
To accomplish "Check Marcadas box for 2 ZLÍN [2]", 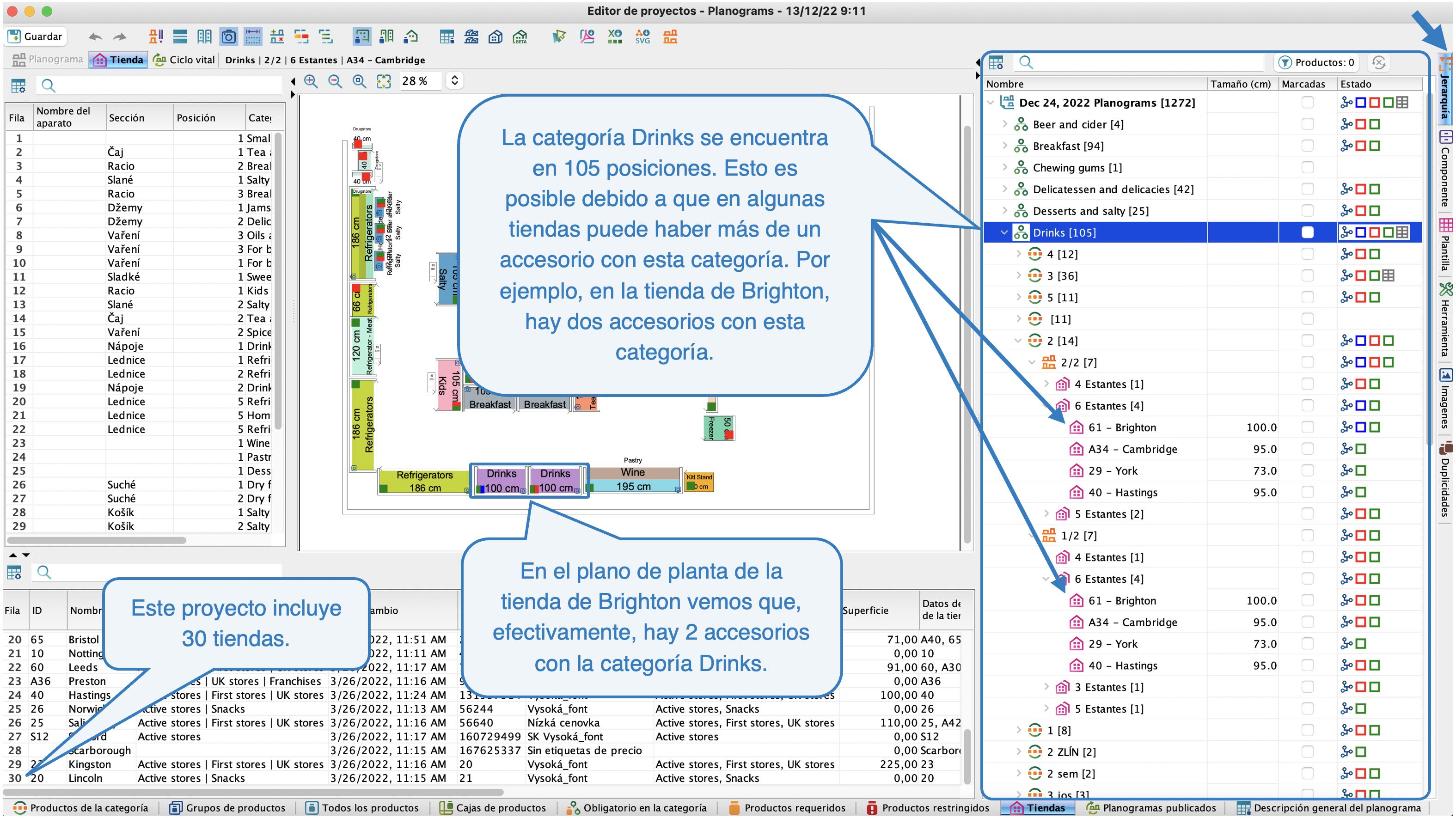I will pos(1307,752).
